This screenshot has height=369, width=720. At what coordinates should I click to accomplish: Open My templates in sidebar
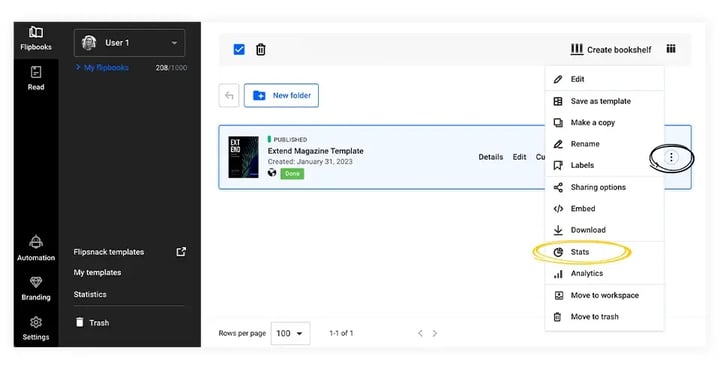point(97,273)
